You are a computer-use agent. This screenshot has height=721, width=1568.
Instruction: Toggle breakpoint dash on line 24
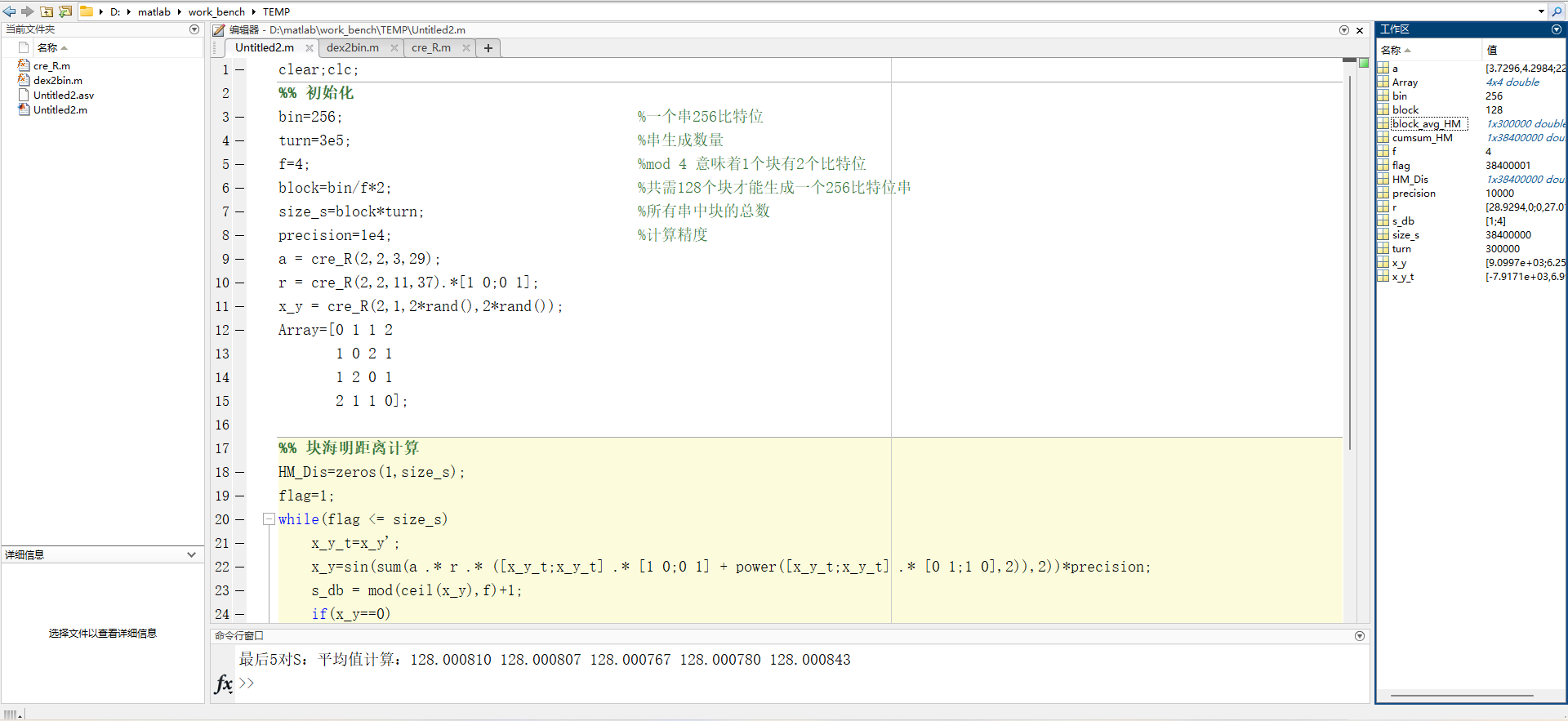pos(240,614)
